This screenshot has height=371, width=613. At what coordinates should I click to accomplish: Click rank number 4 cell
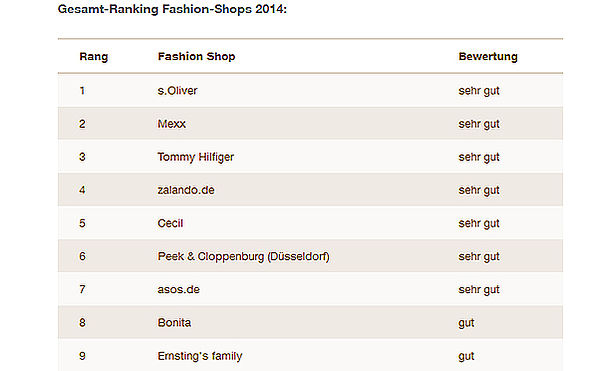point(82,190)
